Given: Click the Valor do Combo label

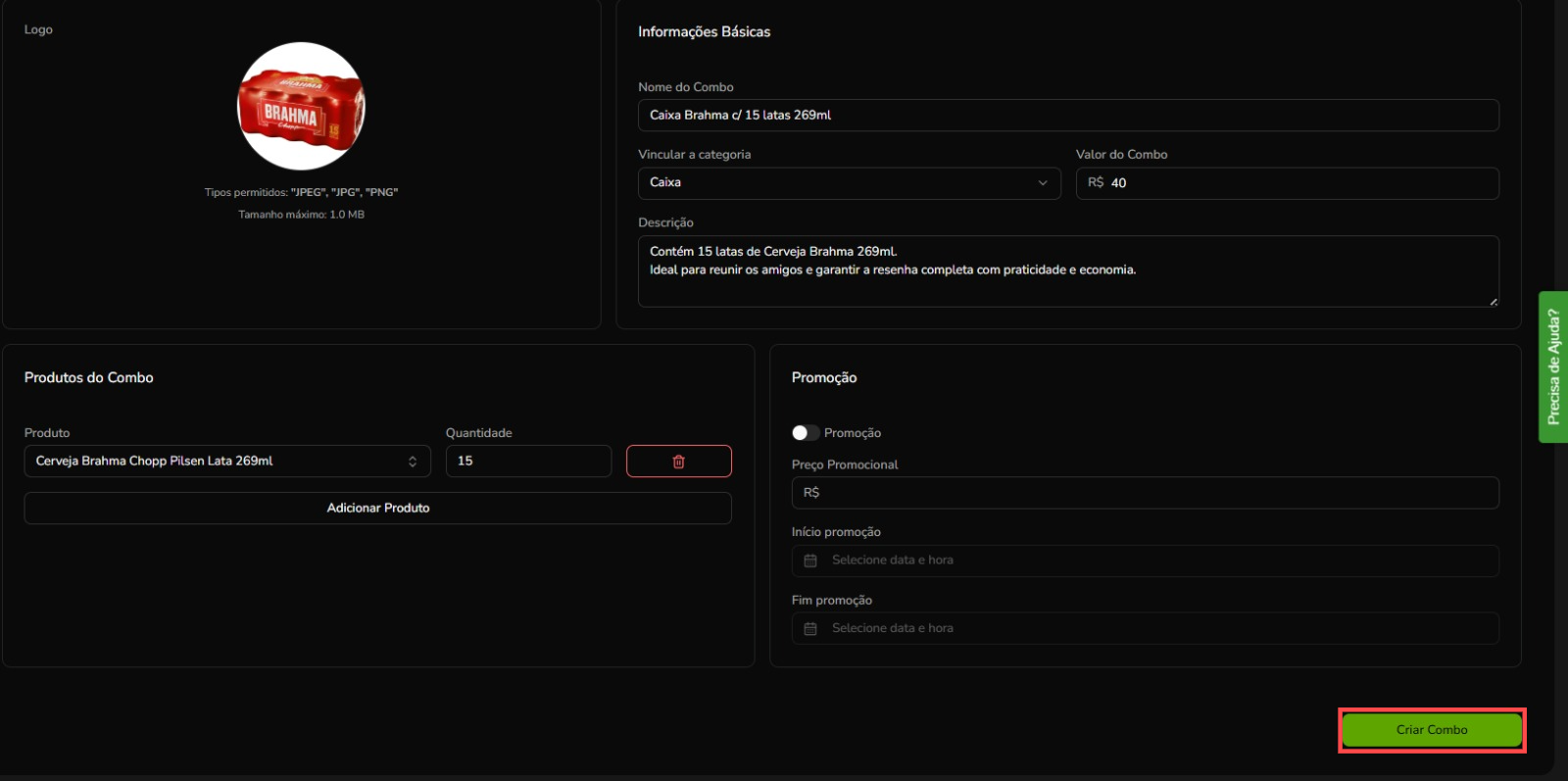Looking at the screenshot, I should [x=1122, y=155].
